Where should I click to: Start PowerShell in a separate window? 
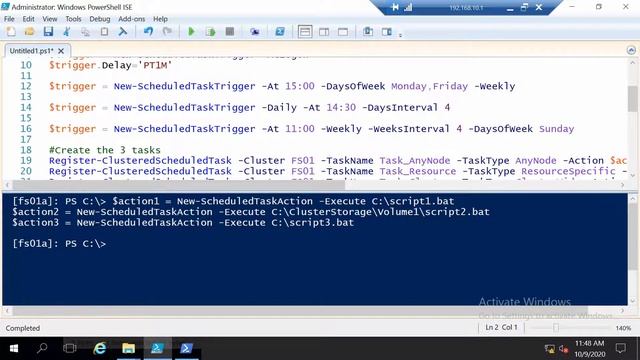pos(280,31)
